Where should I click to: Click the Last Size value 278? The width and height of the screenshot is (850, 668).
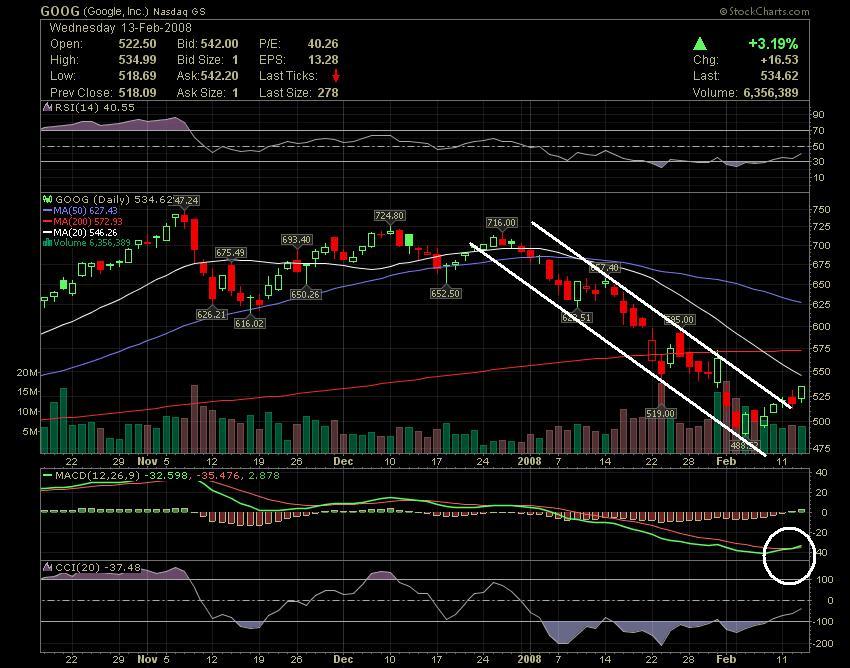(x=328, y=93)
